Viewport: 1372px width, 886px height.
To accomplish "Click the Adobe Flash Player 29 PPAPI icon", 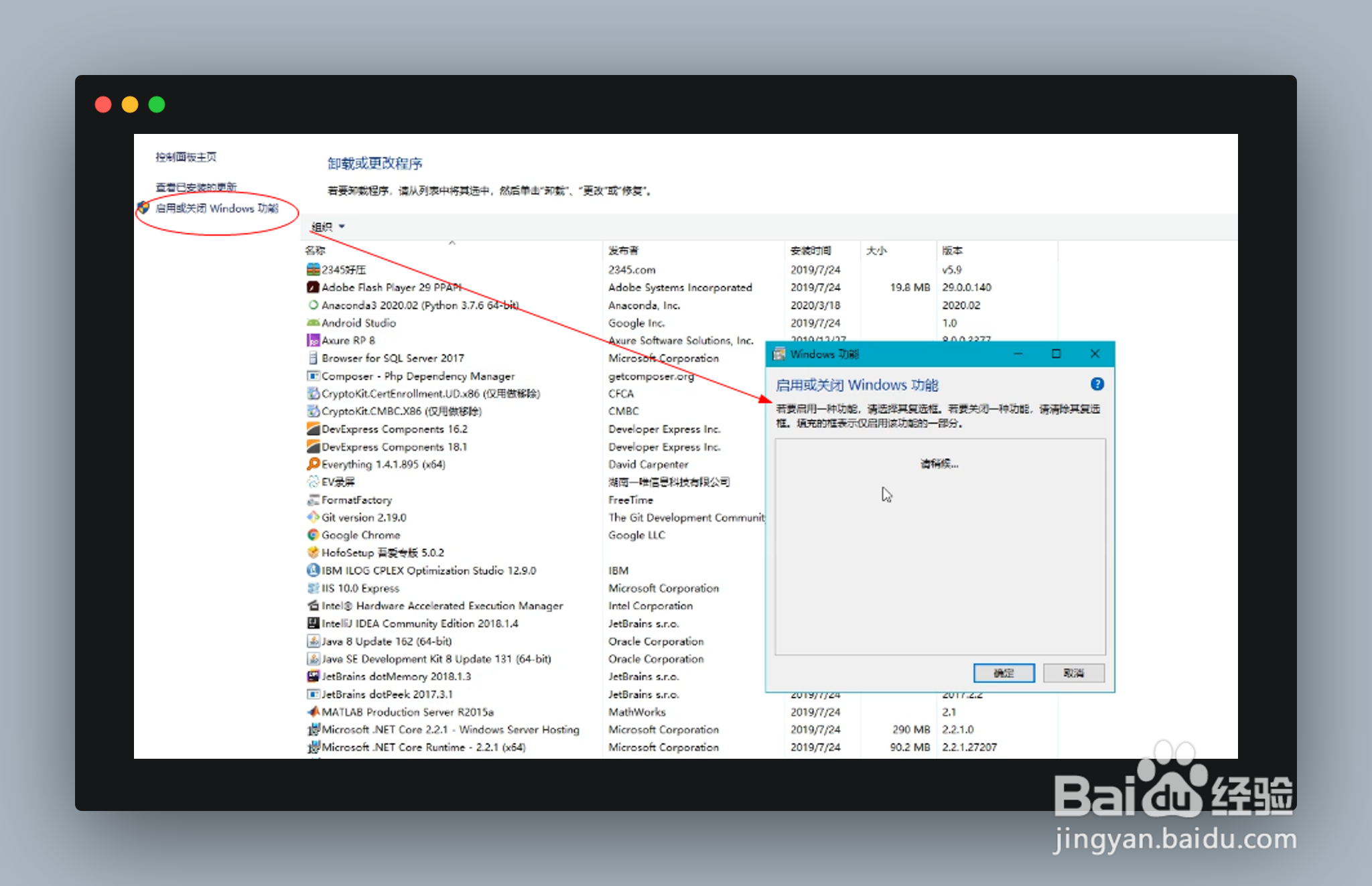I will (313, 287).
